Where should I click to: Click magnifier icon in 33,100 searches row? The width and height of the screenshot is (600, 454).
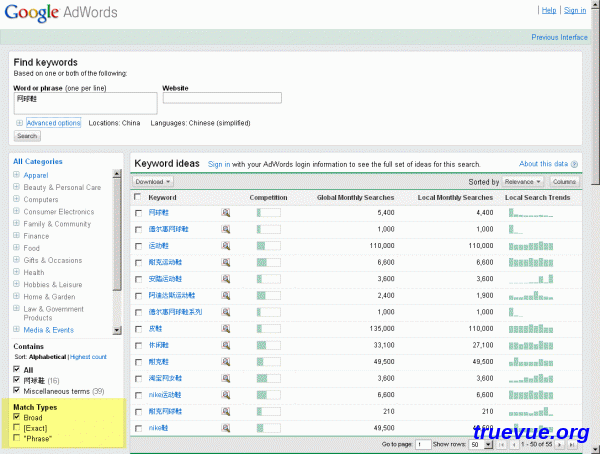(226, 345)
